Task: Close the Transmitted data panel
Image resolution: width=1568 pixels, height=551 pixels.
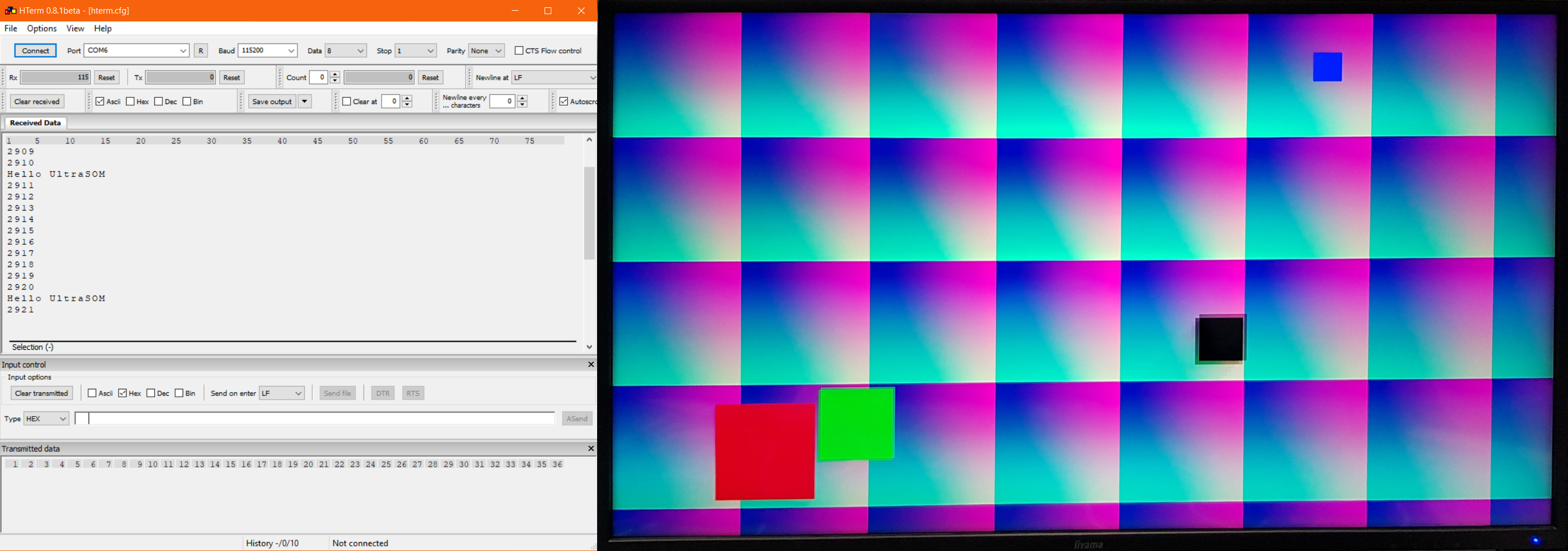Action: [590, 448]
